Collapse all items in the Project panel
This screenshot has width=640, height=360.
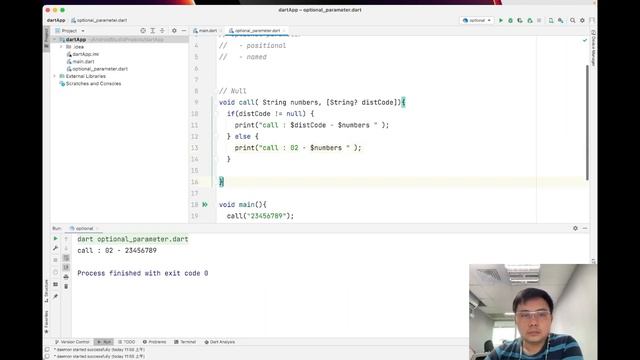[162, 31]
